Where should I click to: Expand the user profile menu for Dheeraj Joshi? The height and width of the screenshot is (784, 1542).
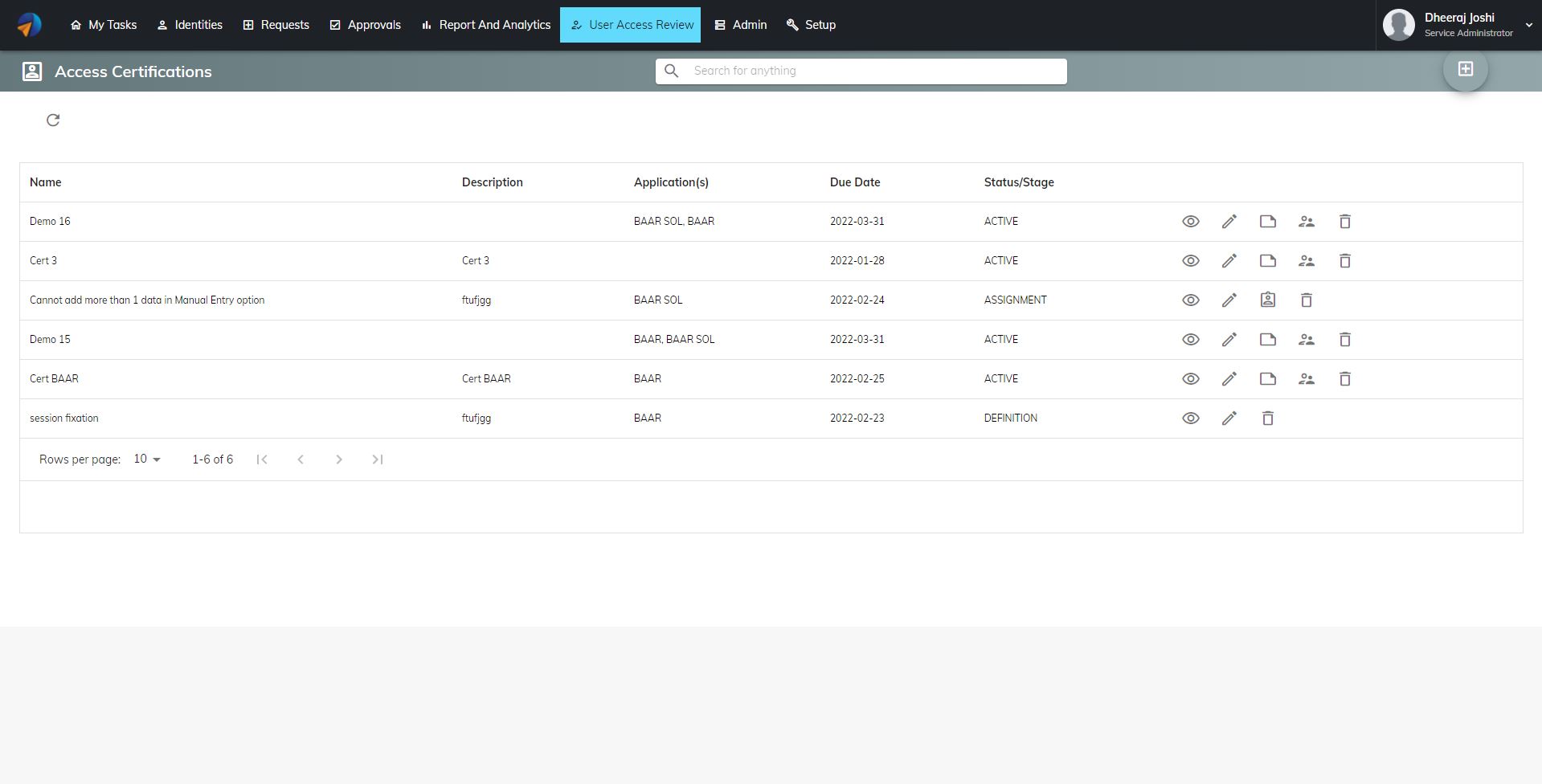click(x=1529, y=25)
